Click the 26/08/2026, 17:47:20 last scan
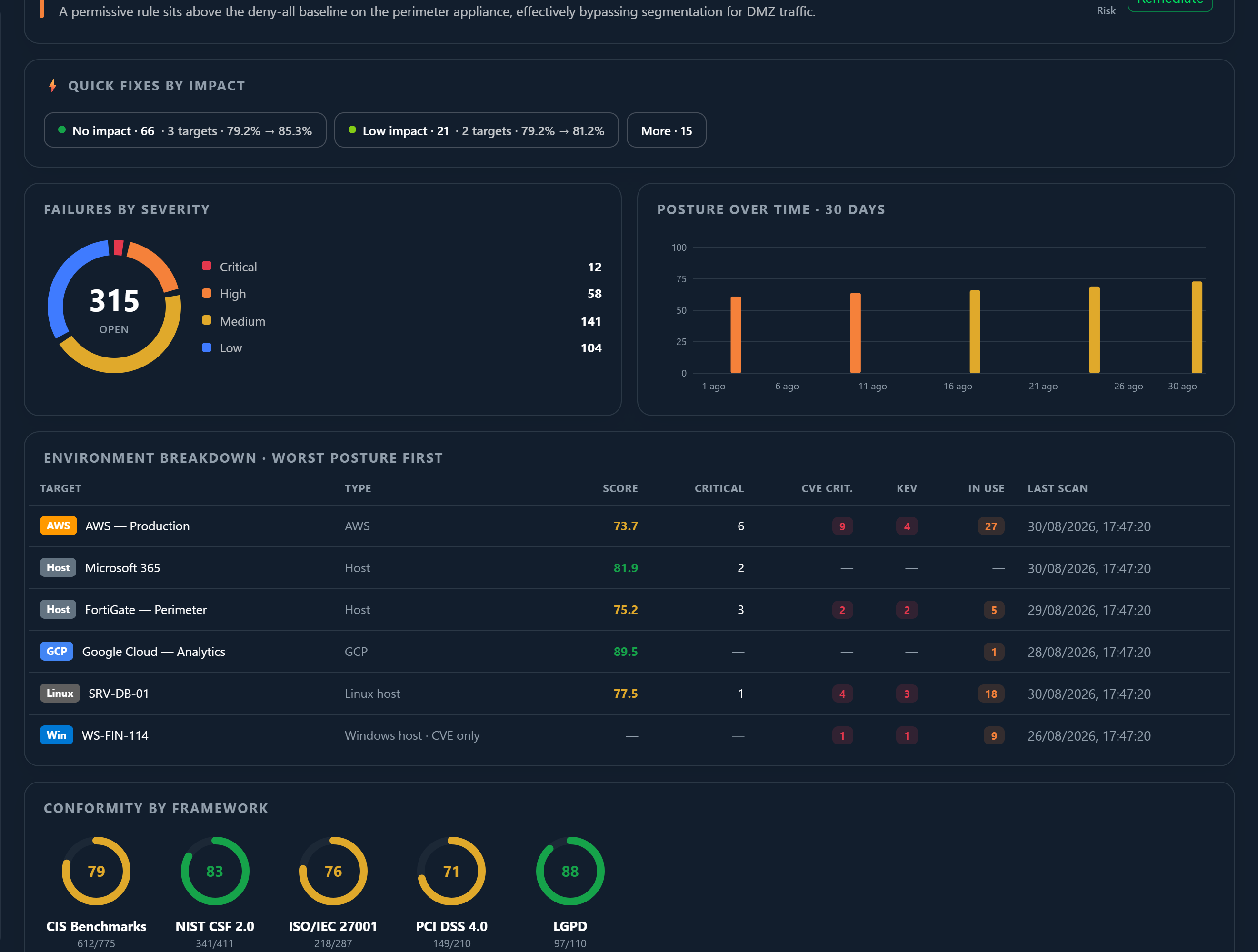The height and width of the screenshot is (952, 1258). point(1089,736)
